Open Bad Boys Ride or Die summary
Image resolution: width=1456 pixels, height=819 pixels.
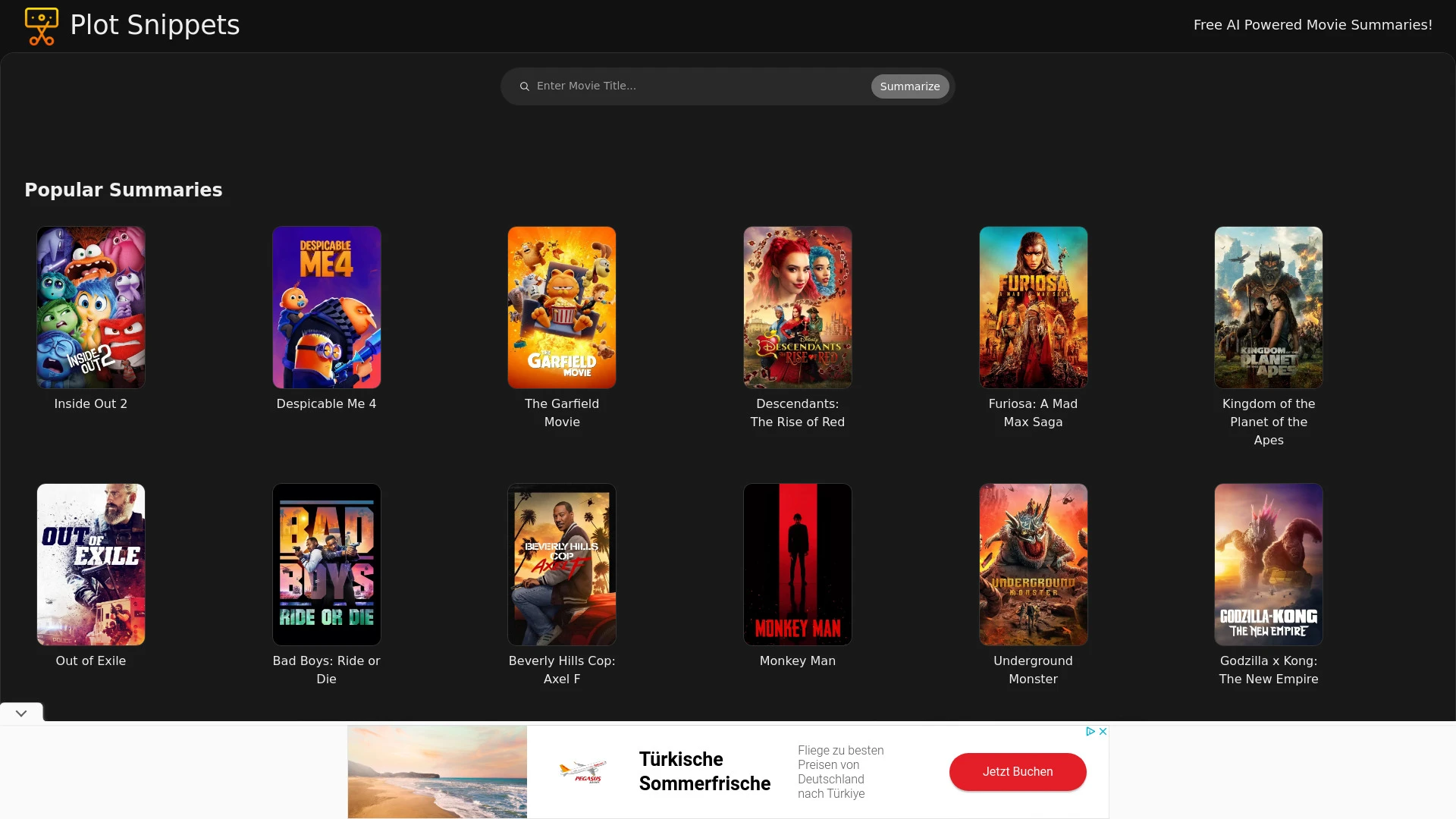326,563
